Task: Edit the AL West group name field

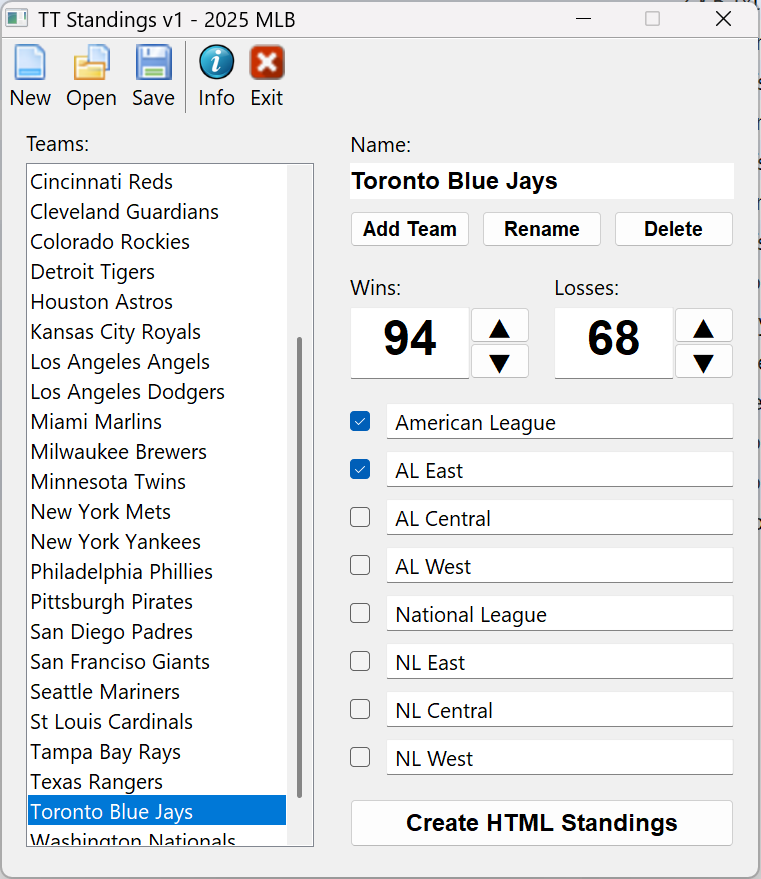Action: [x=560, y=566]
